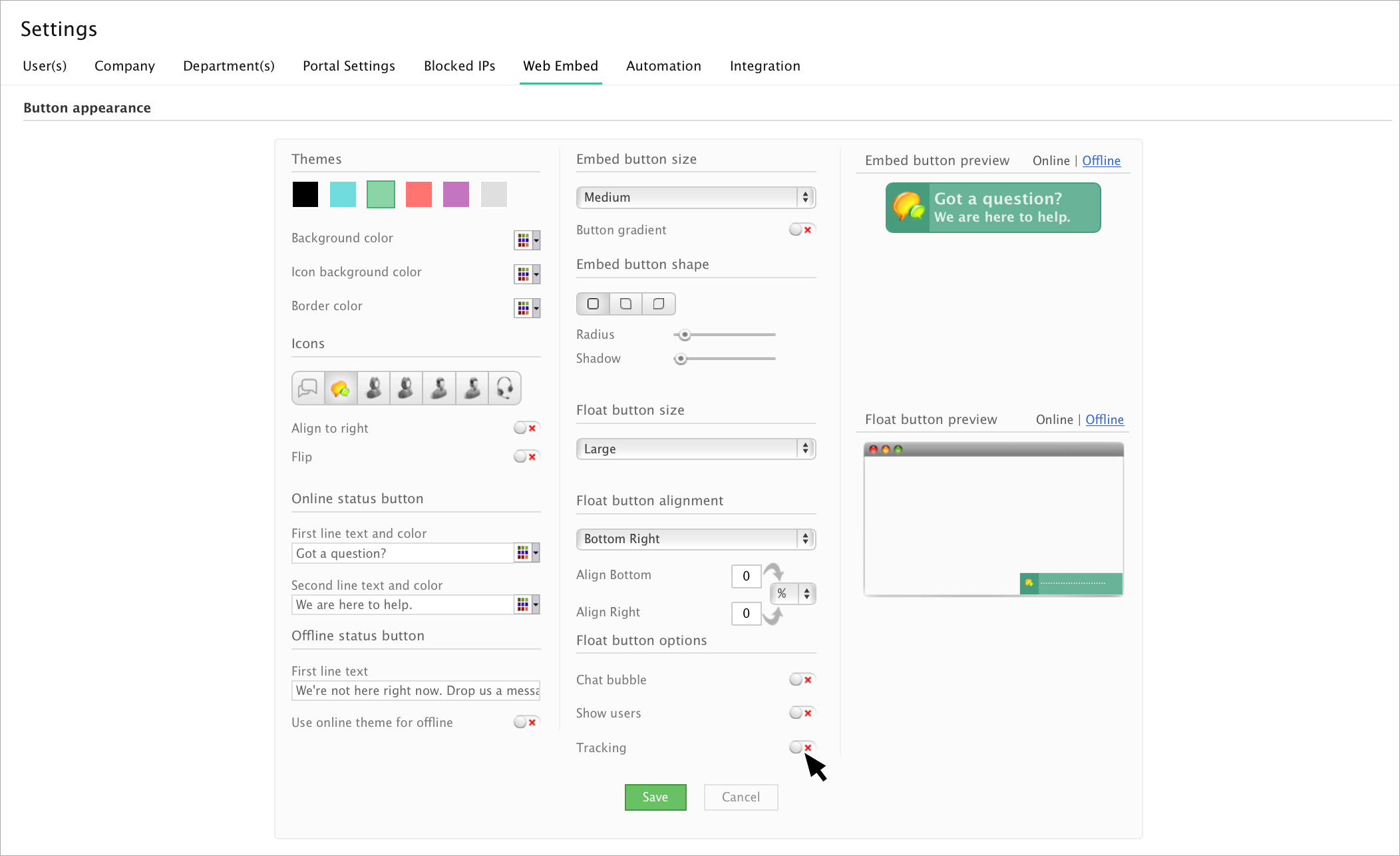
Task: Switch to the Portal Settings tab
Action: coord(349,66)
